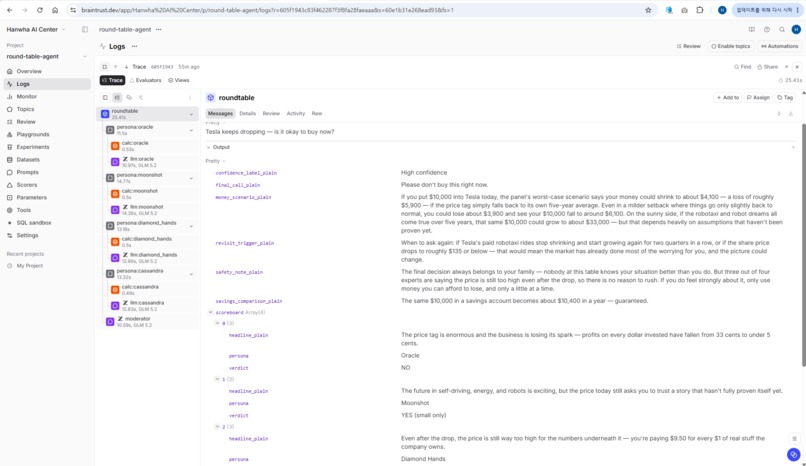Close the trace panel with X
Screen dimensions: 806x466
click(x=797, y=67)
